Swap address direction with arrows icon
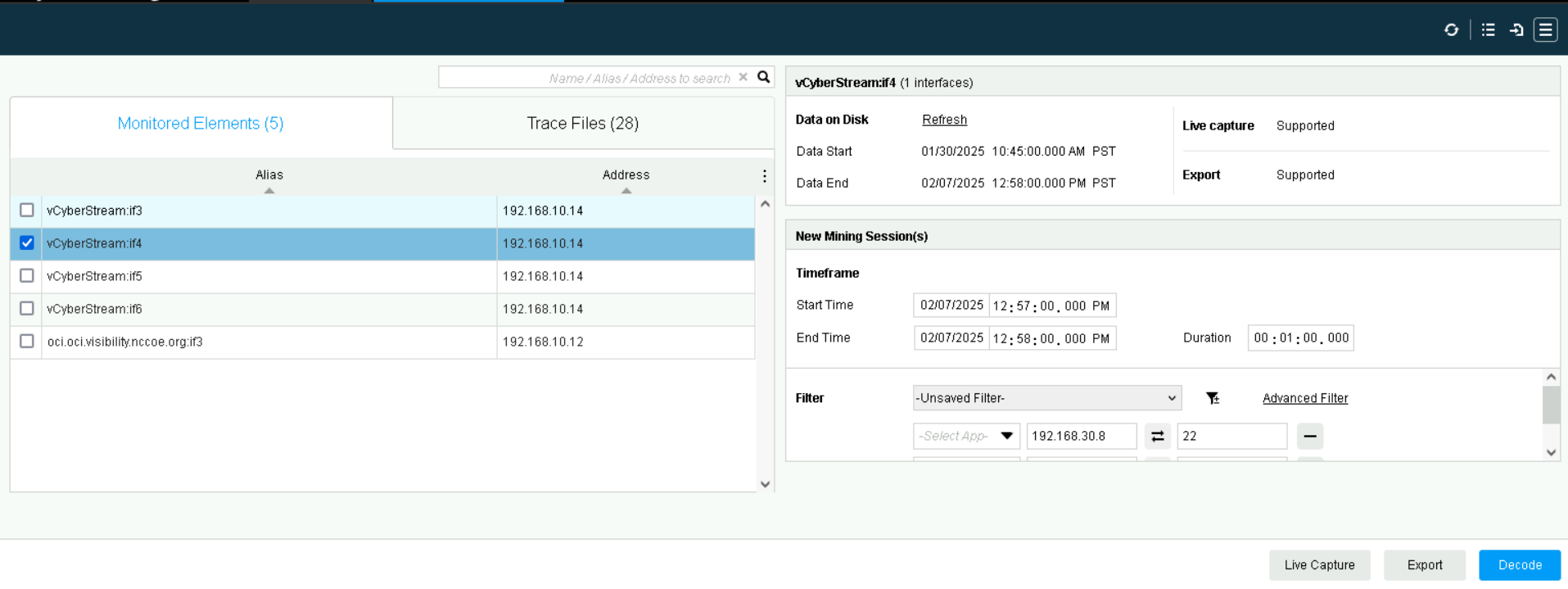The image size is (1568, 589). (x=1157, y=437)
